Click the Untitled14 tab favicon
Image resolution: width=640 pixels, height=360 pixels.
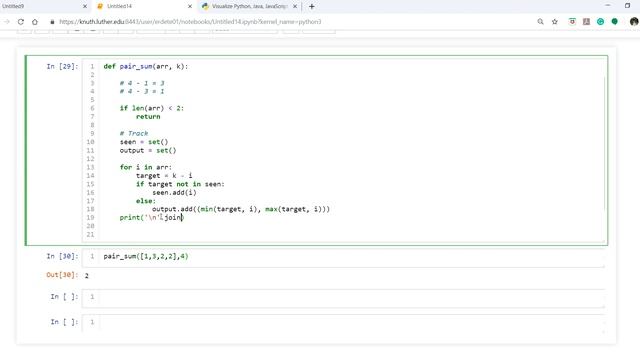pos(100,7)
